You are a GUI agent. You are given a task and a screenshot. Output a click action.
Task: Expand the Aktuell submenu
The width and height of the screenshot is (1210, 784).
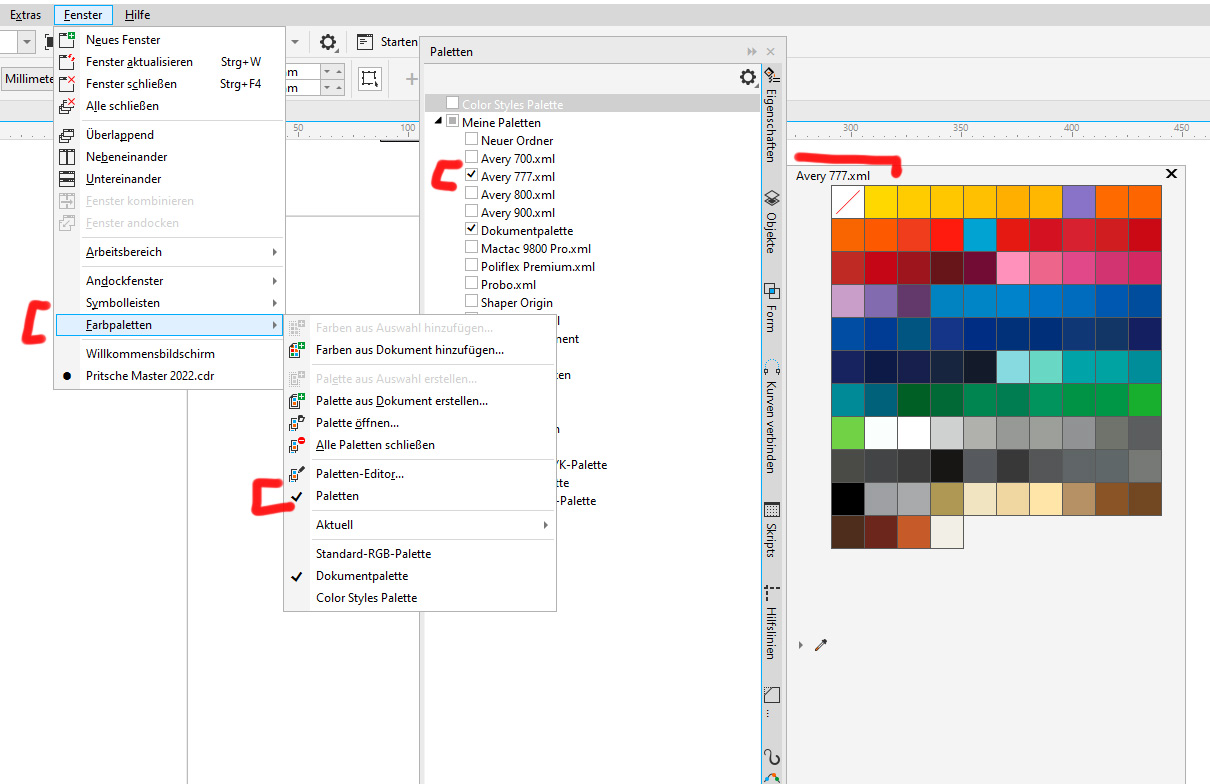pos(432,525)
